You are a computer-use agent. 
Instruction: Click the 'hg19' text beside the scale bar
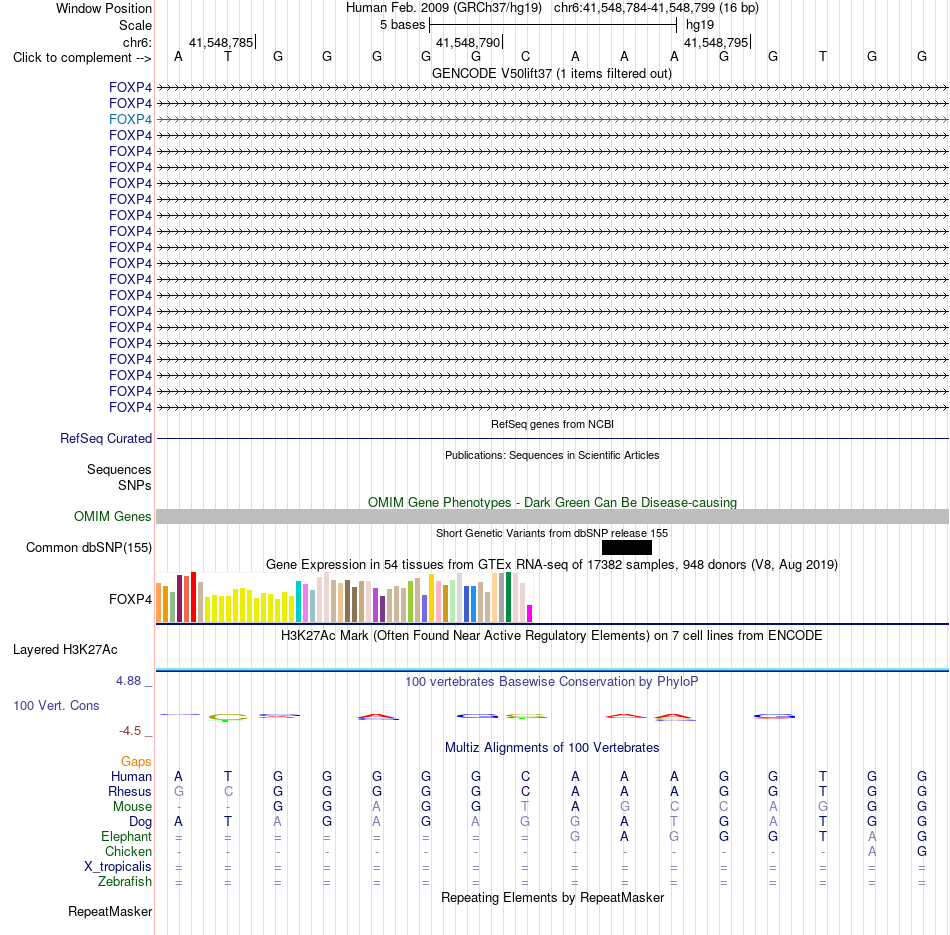700,25
